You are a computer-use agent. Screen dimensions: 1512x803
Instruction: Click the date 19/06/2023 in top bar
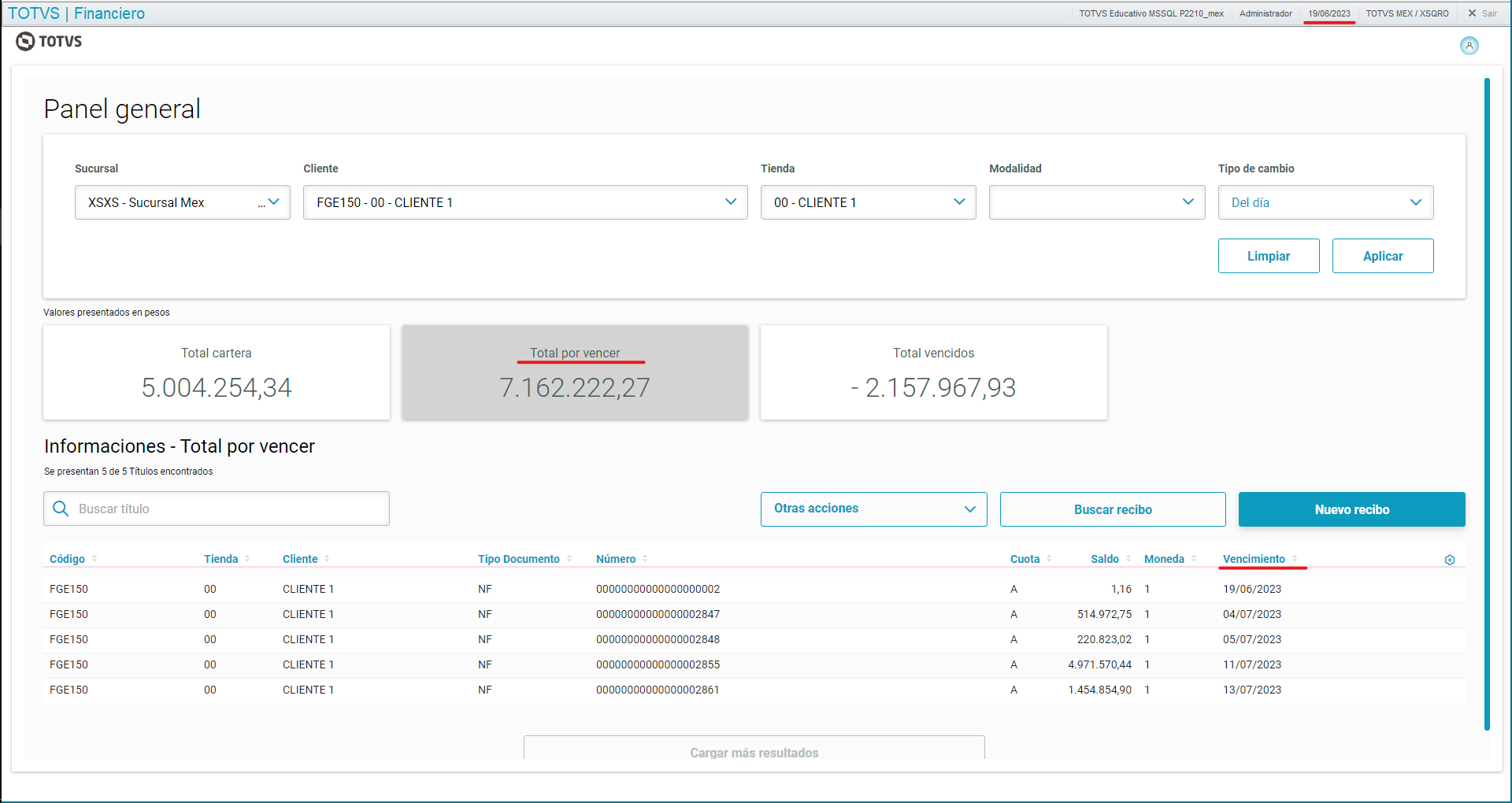point(1329,13)
